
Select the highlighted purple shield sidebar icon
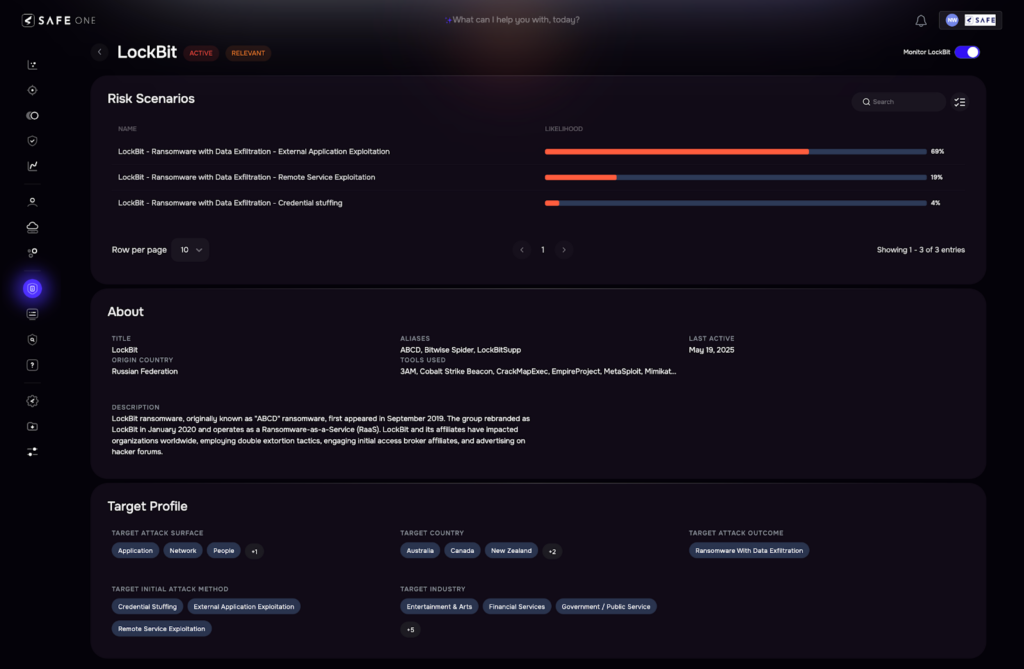[32, 289]
